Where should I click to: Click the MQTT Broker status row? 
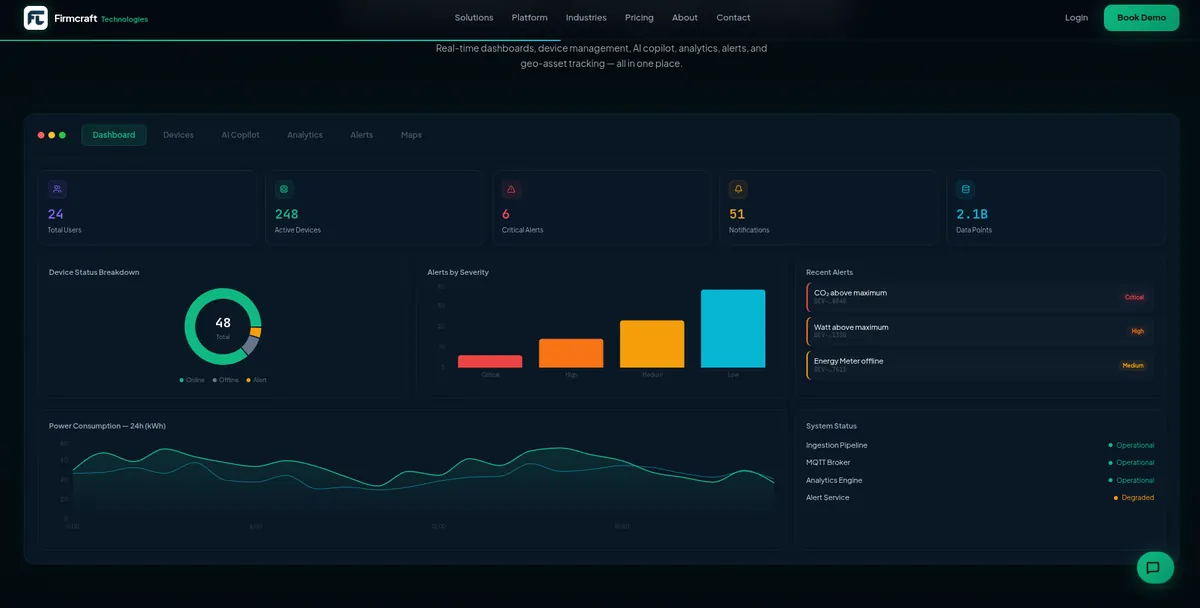980,462
